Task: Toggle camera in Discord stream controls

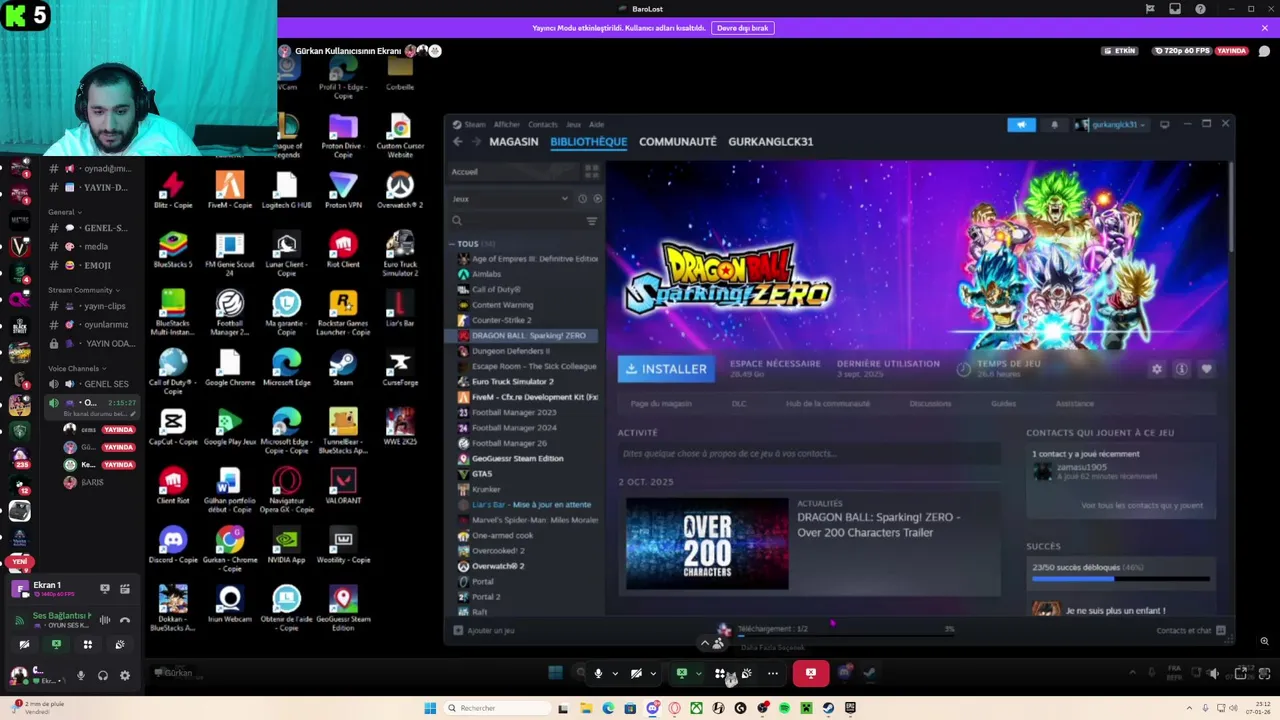Action: 636,674
